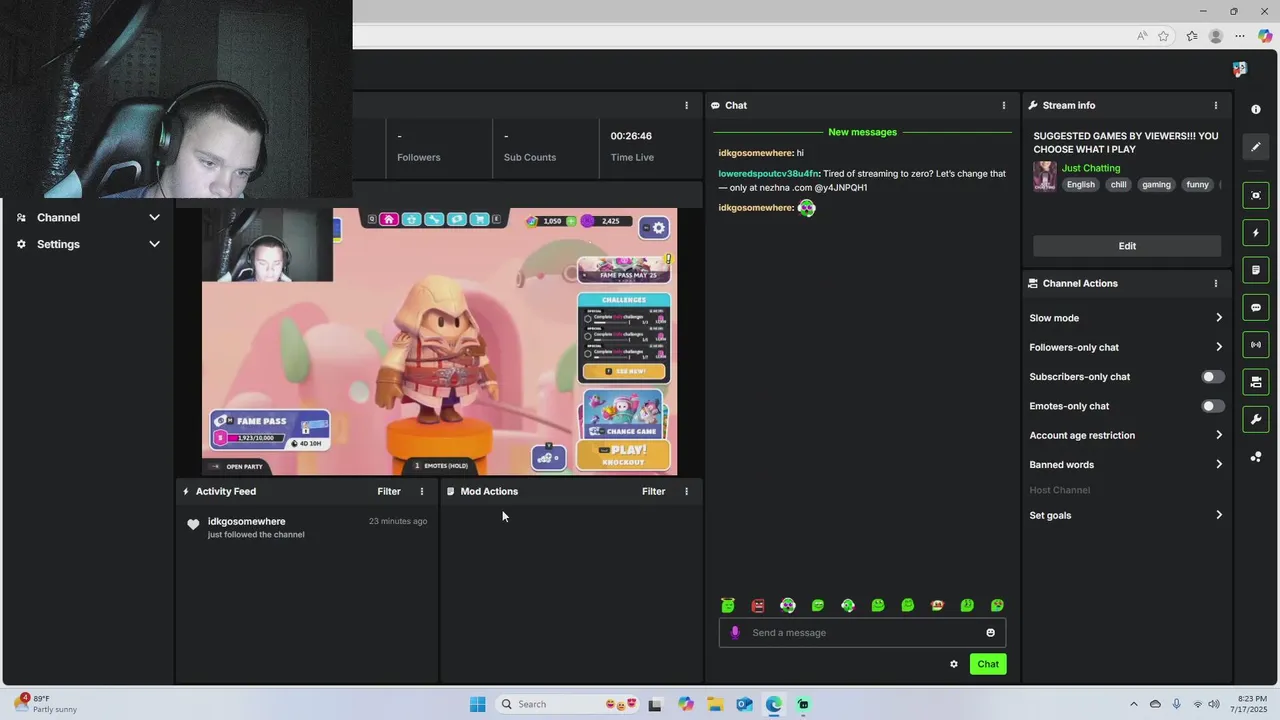
Task: Click the profile avatar in the dashboard top right
Action: [x=1240, y=69]
